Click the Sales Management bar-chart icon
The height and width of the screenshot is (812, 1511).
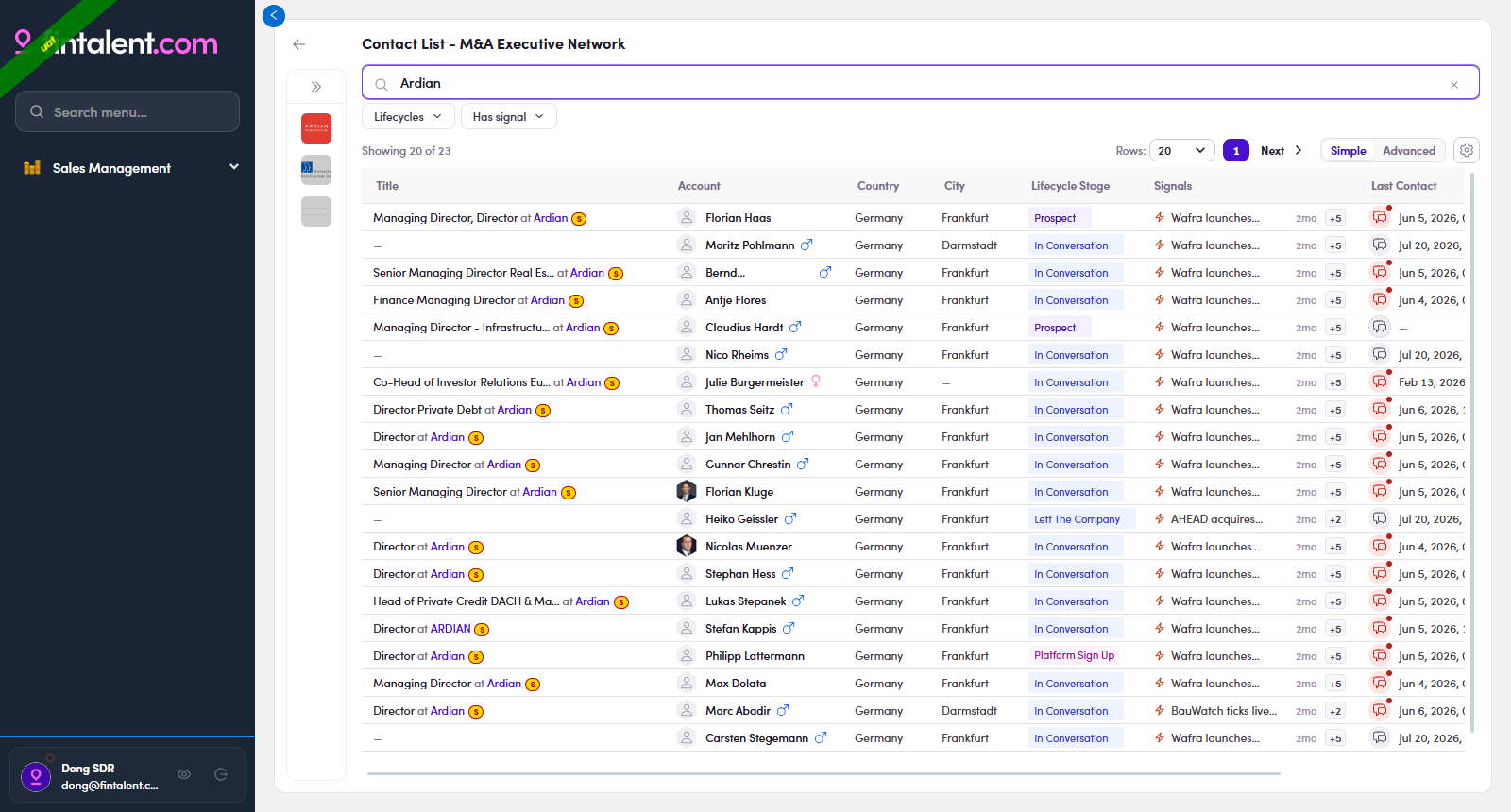coord(32,167)
